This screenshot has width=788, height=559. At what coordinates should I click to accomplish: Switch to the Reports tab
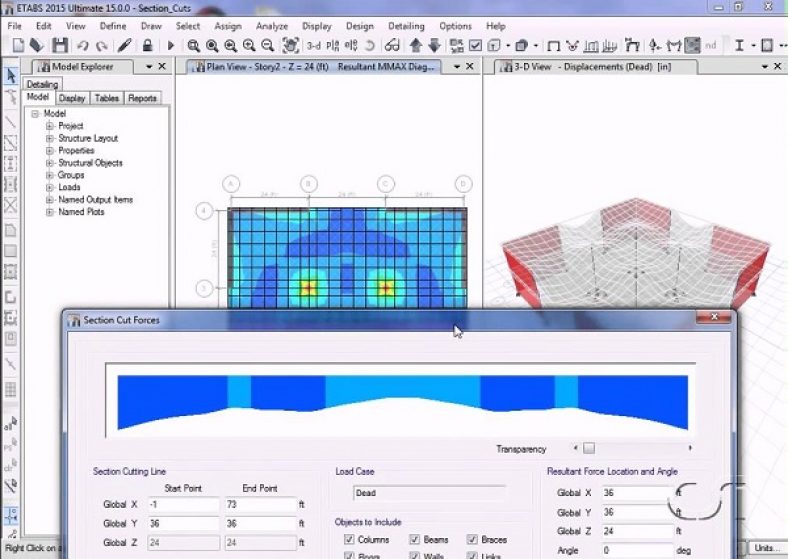tap(142, 98)
